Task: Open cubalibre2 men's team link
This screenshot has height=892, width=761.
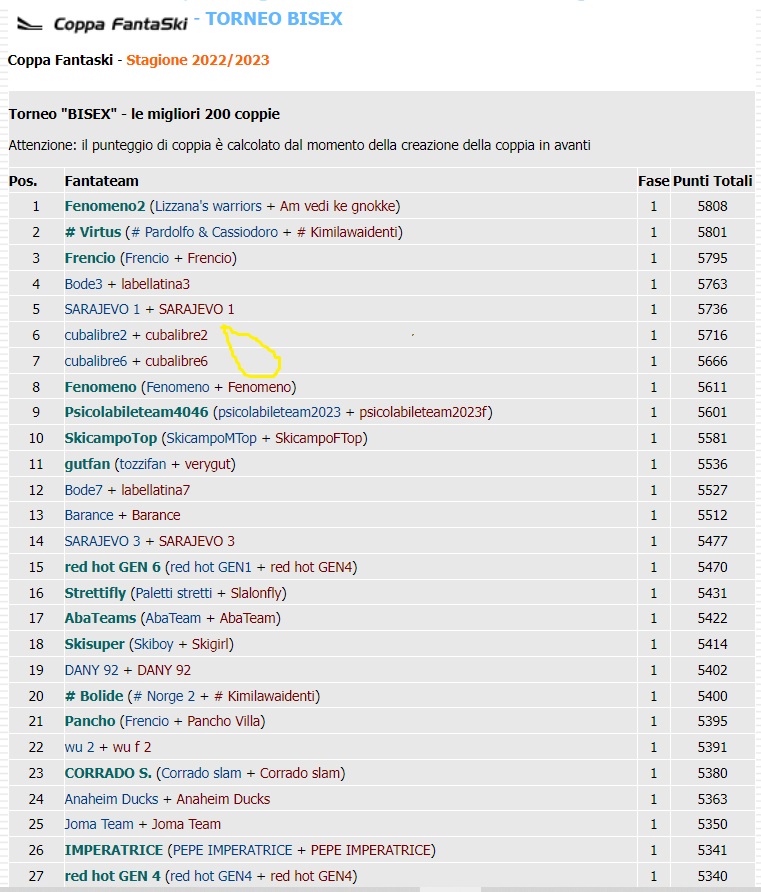Action: coord(96,335)
